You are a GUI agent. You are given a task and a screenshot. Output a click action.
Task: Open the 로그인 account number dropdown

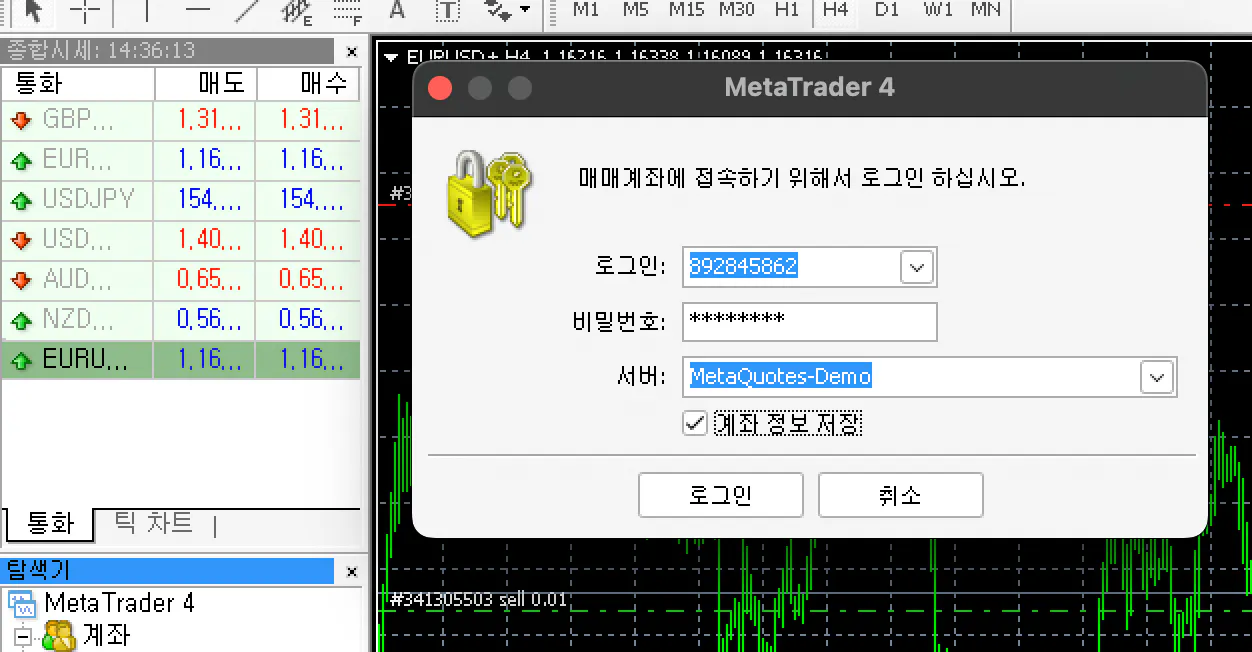coord(916,266)
